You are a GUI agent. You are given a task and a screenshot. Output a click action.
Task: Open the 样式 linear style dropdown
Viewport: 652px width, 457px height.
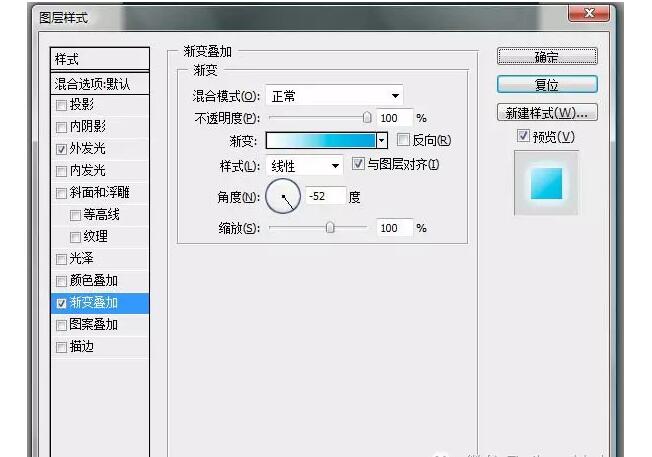click(304, 166)
